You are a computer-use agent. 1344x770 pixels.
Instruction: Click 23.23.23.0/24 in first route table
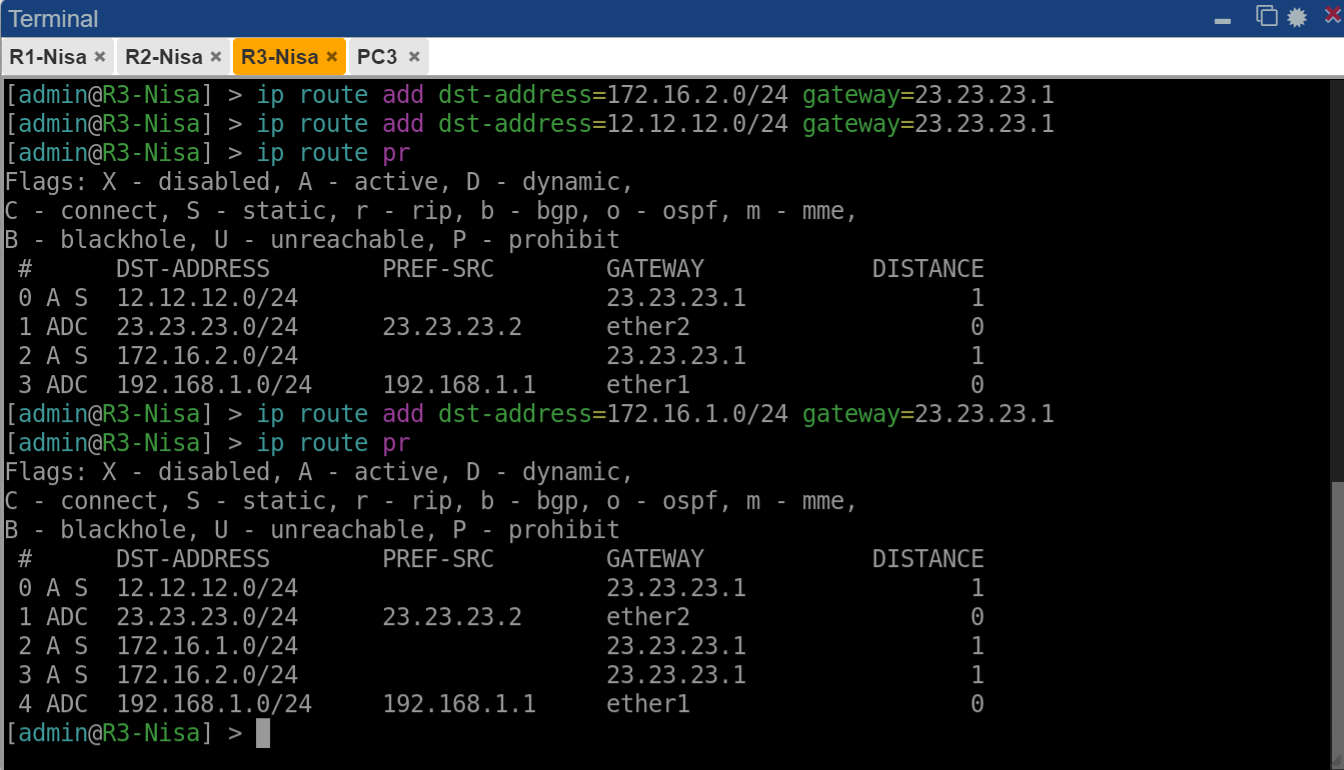(x=207, y=327)
